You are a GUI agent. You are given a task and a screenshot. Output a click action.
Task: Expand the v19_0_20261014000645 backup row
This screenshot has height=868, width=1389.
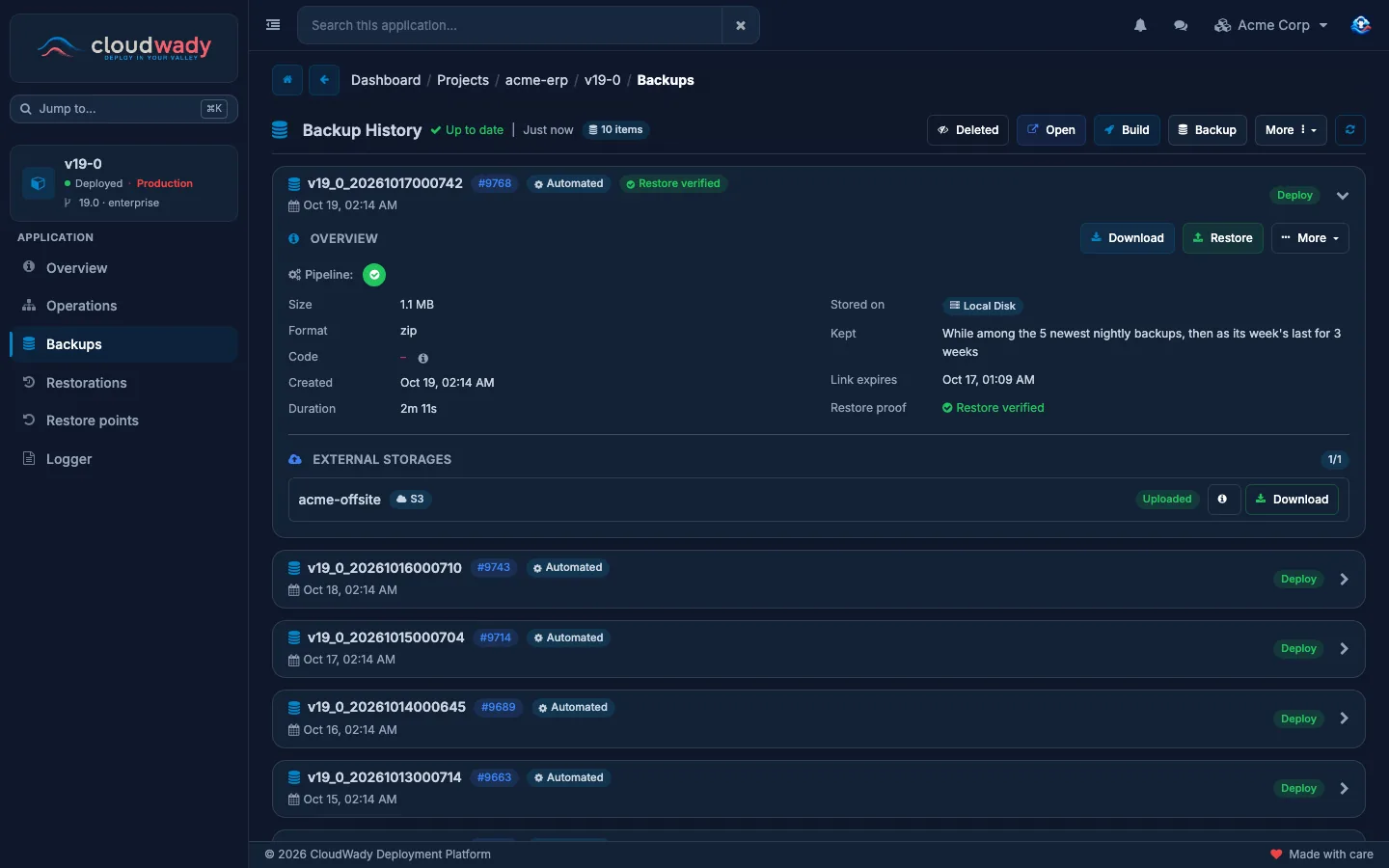[x=1345, y=719]
